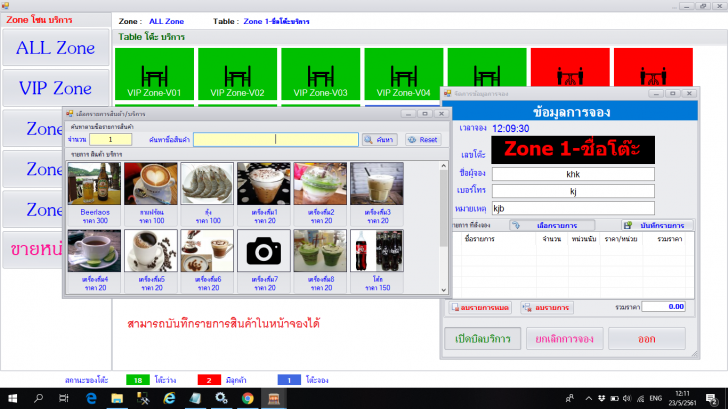The width and height of the screenshot is (728, 409).
Task: Open File Explorer from the taskbar
Action: tap(117, 398)
